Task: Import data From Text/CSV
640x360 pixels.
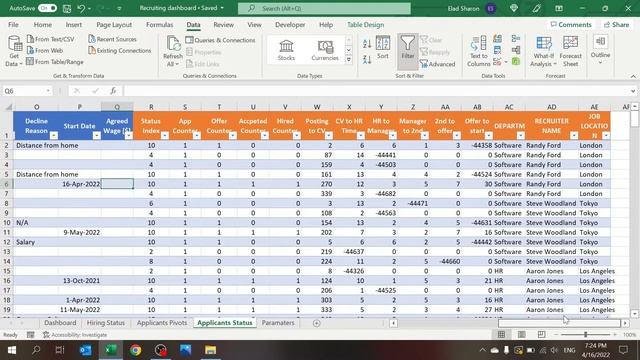Action: pos(51,39)
